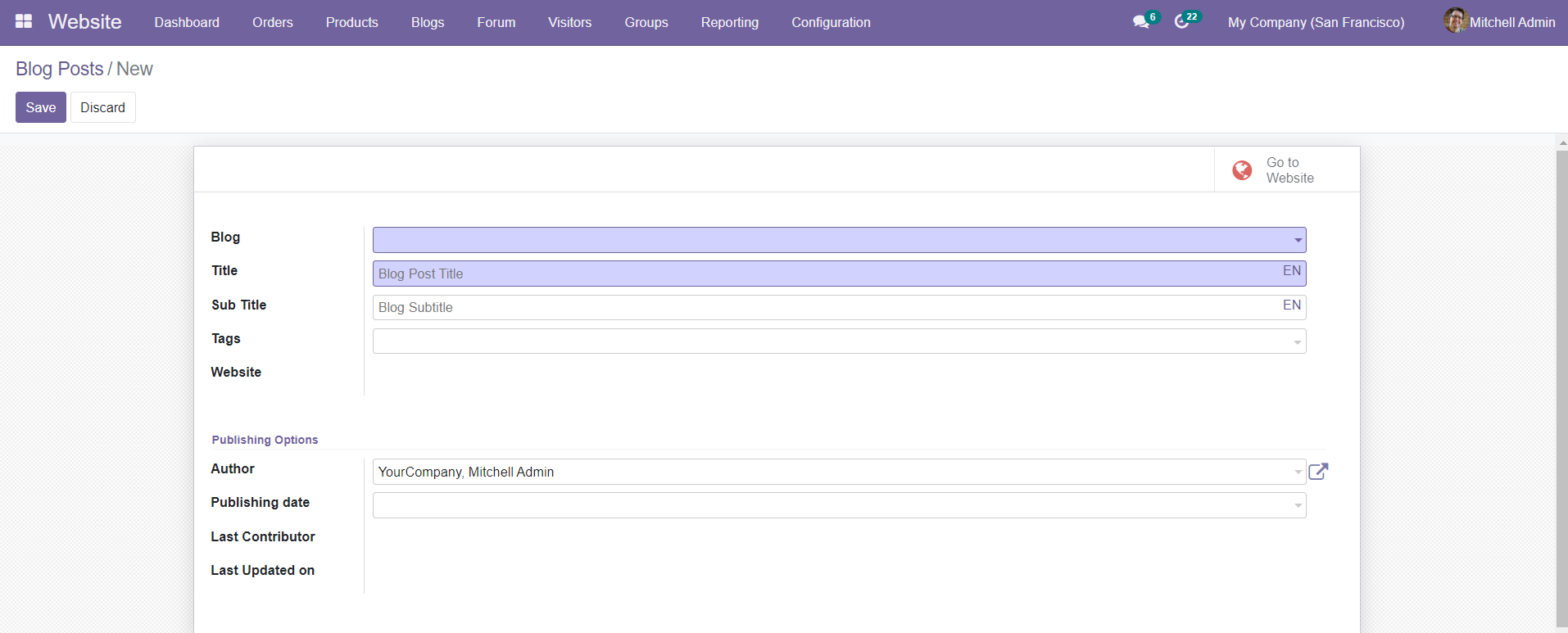Open the Visitors menu
This screenshot has width=1568, height=633.
(x=570, y=22)
